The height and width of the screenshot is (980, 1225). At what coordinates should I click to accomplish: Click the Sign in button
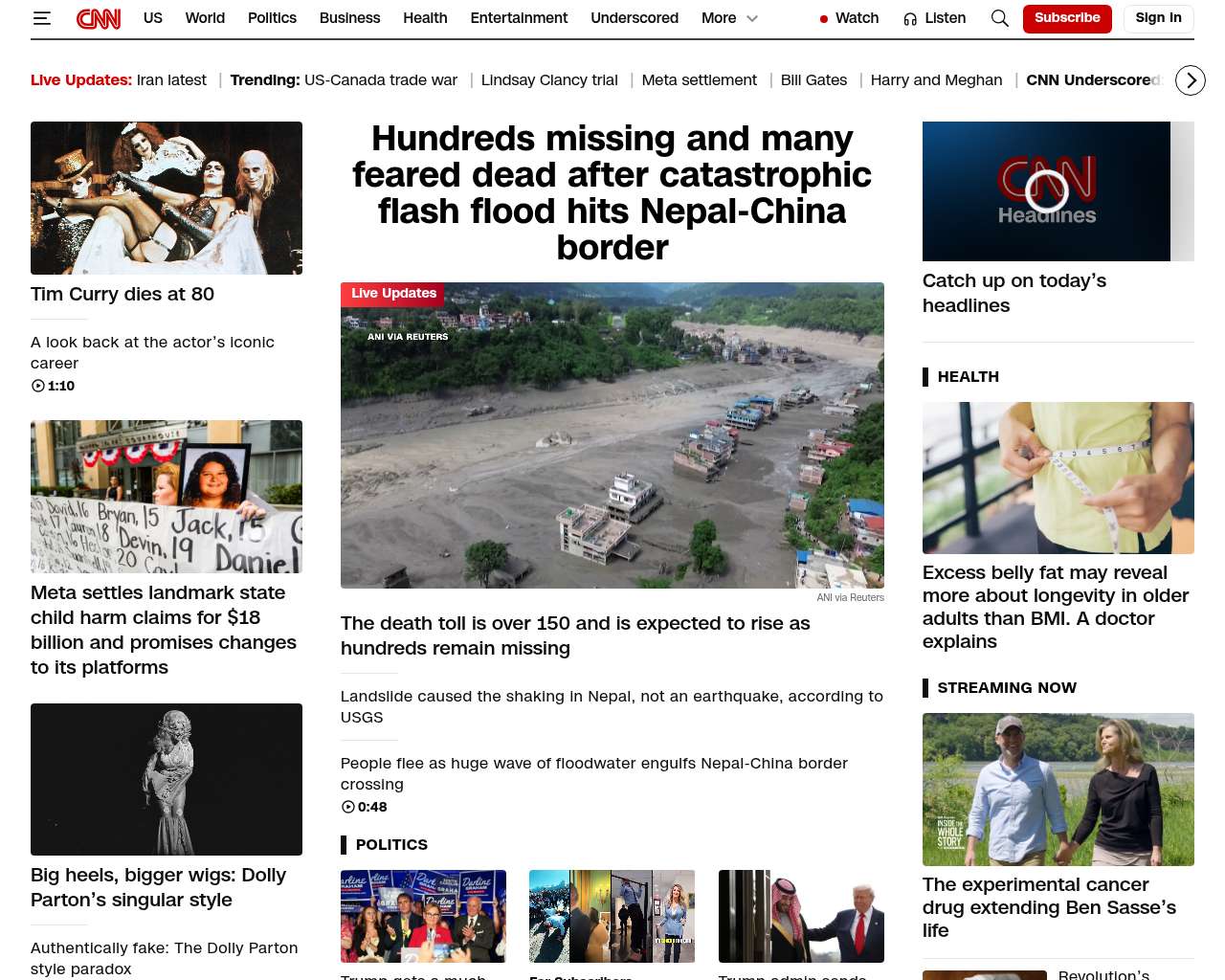[1158, 18]
